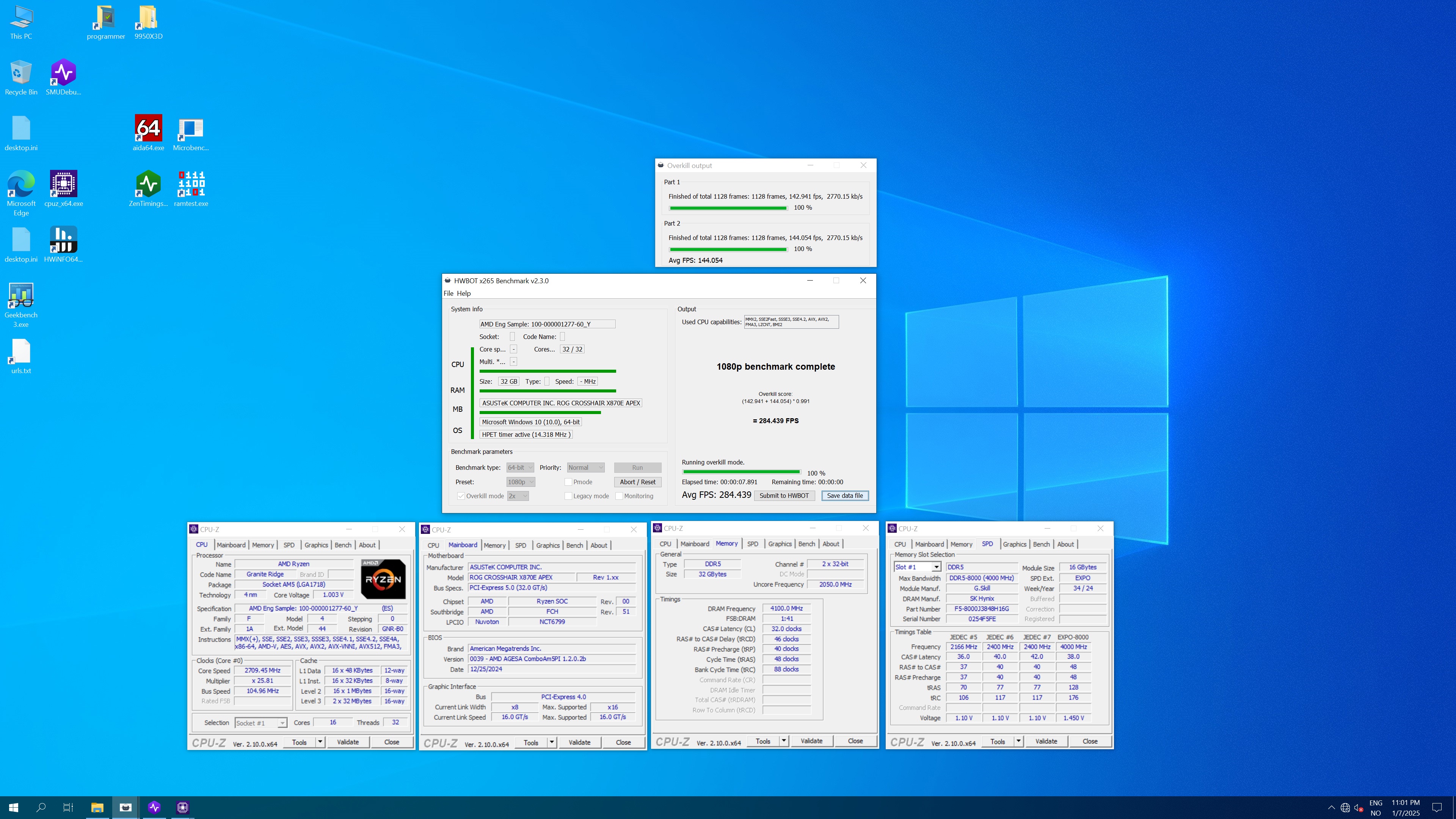
Task: Open the Microbench shortcut icon
Action: [x=190, y=133]
